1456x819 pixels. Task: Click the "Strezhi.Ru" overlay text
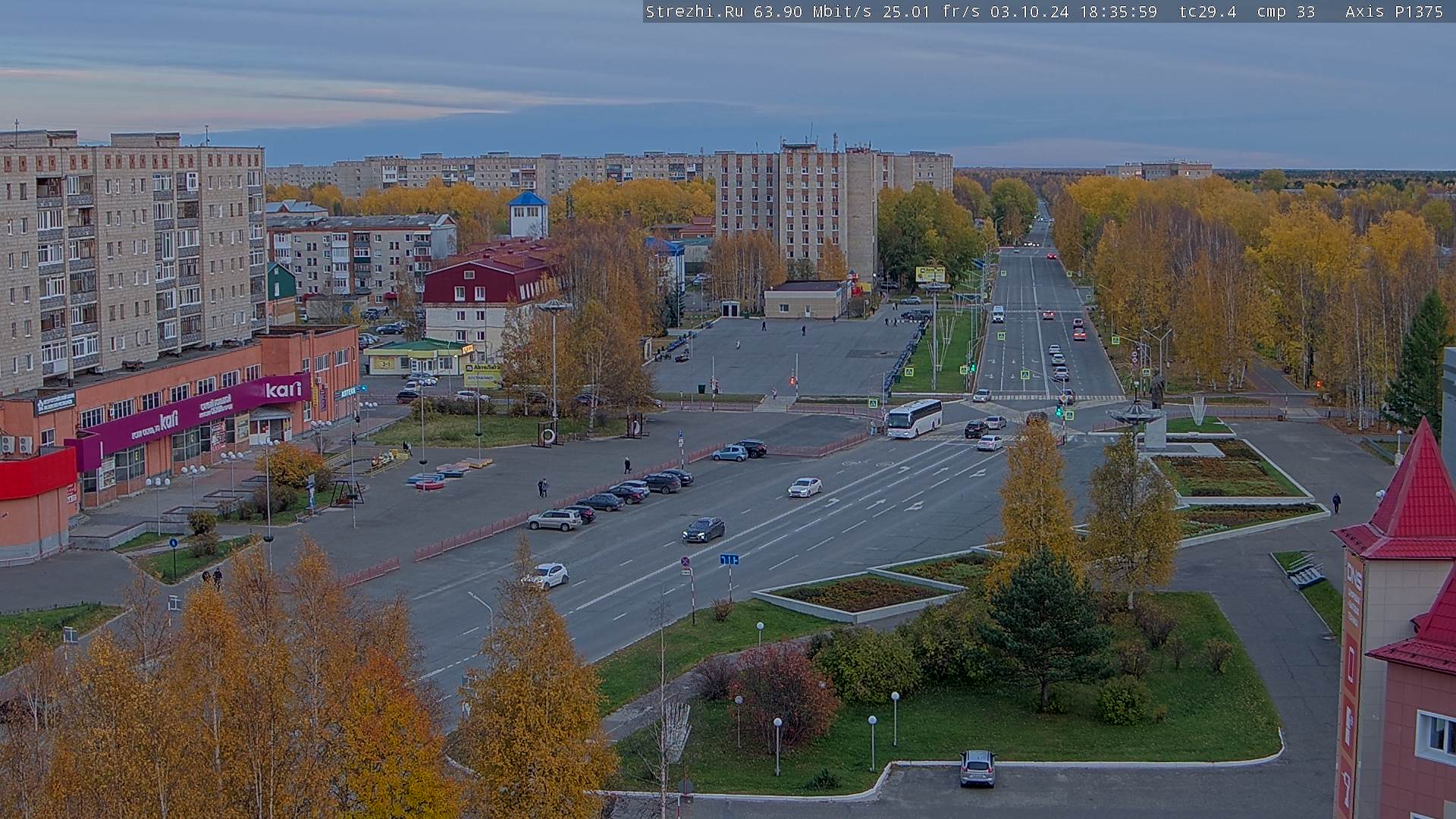point(694,11)
